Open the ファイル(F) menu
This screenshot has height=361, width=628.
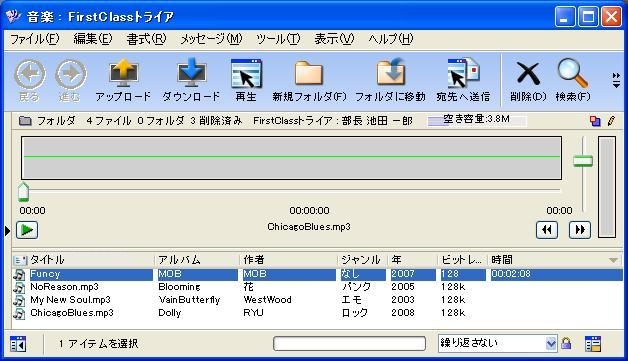[34, 39]
